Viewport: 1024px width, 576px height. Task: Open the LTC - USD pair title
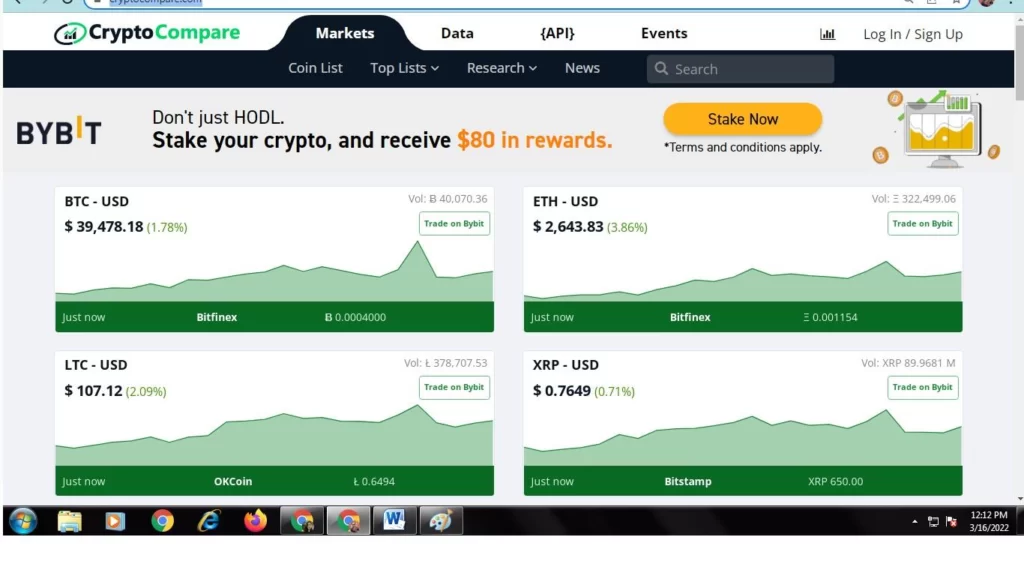click(x=96, y=365)
